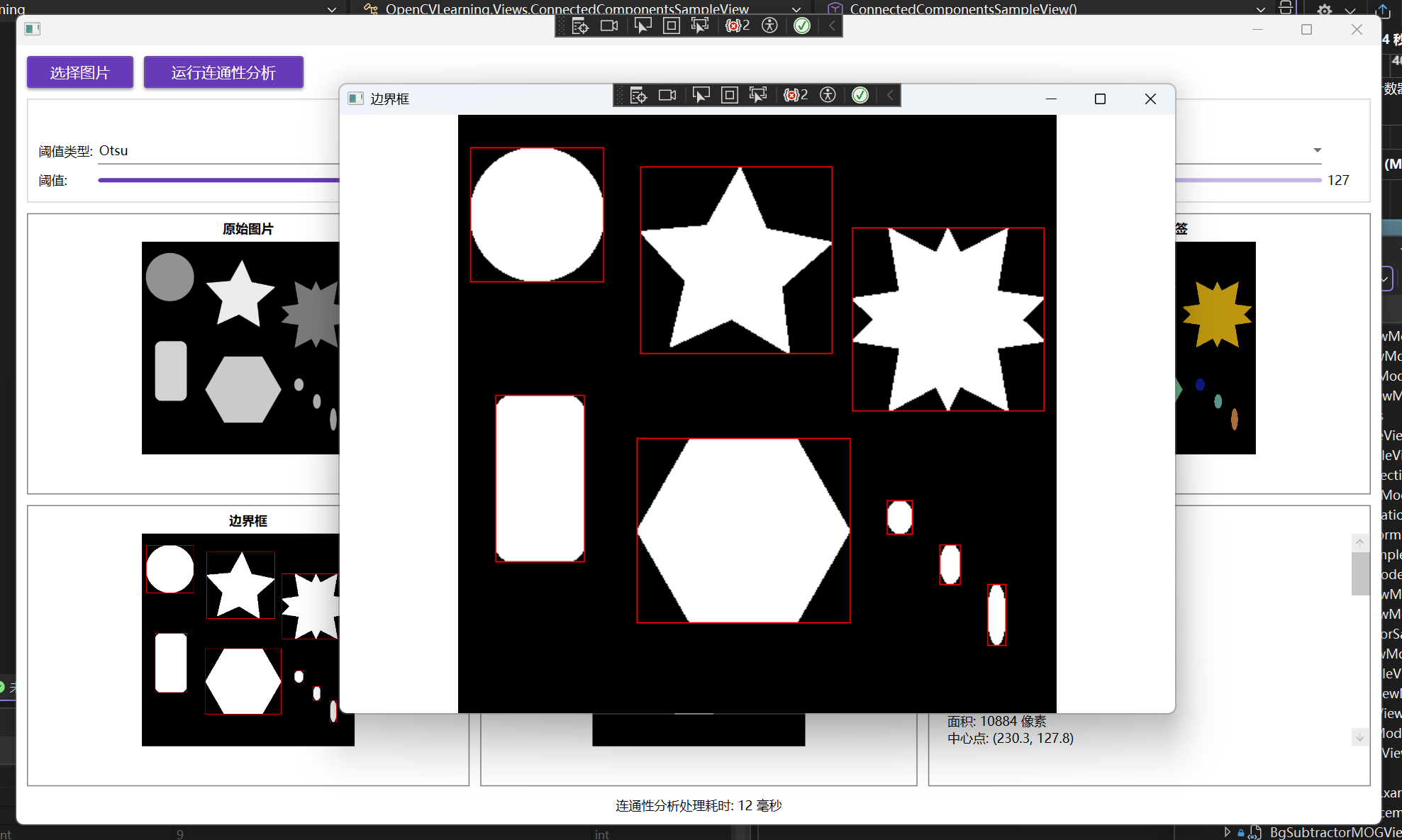Image resolution: width=1402 pixels, height=840 pixels.
Task: Click scroll-down arrow in statistics panel
Action: point(1359,737)
